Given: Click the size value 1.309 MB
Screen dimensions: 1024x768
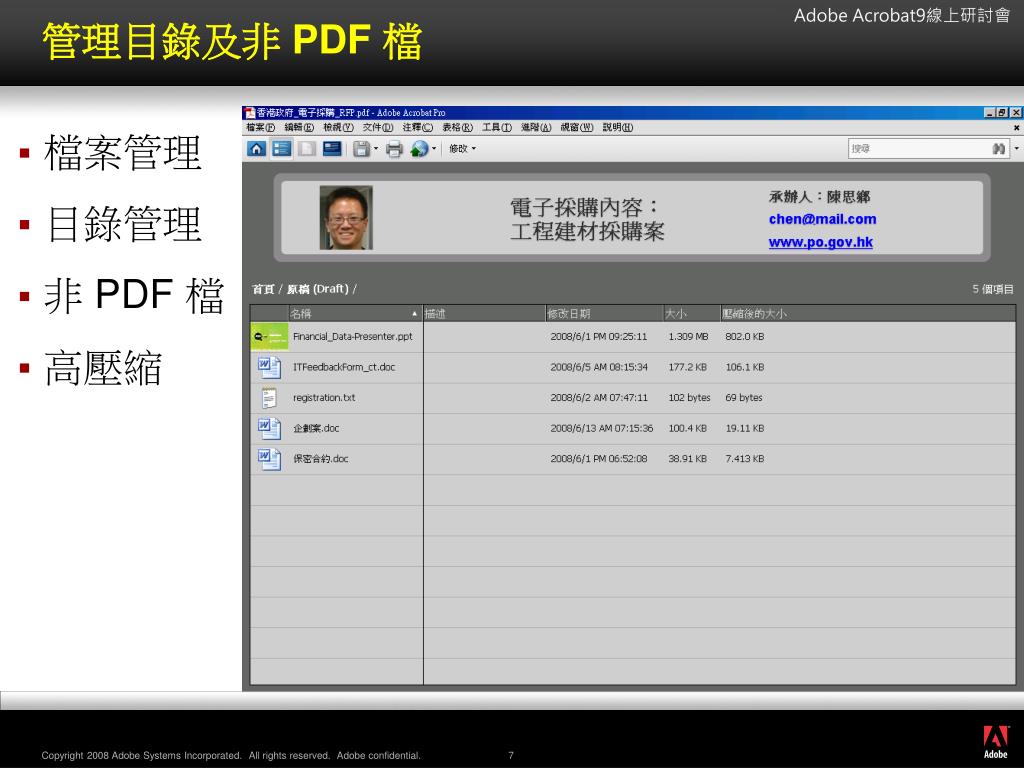Looking at the screenshot, I should (688, 336).
